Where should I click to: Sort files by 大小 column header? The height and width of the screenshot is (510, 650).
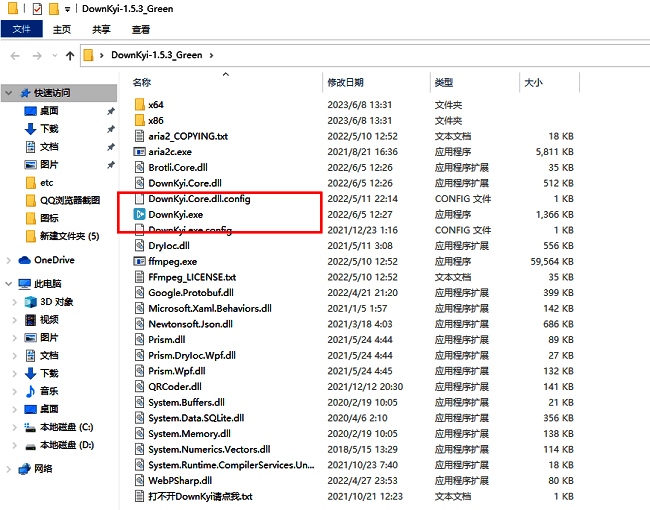(534, 82)
